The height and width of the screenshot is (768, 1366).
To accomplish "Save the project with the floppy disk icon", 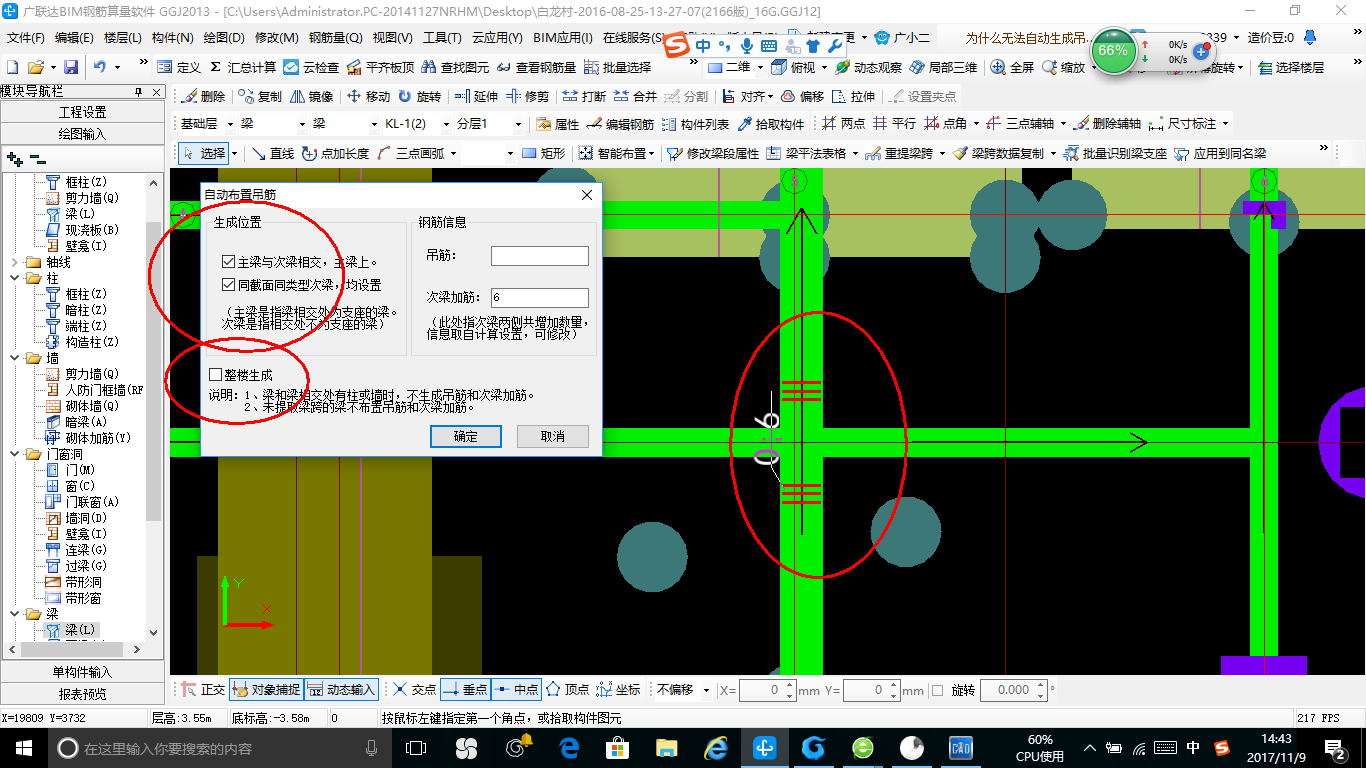I will [71, 67].
